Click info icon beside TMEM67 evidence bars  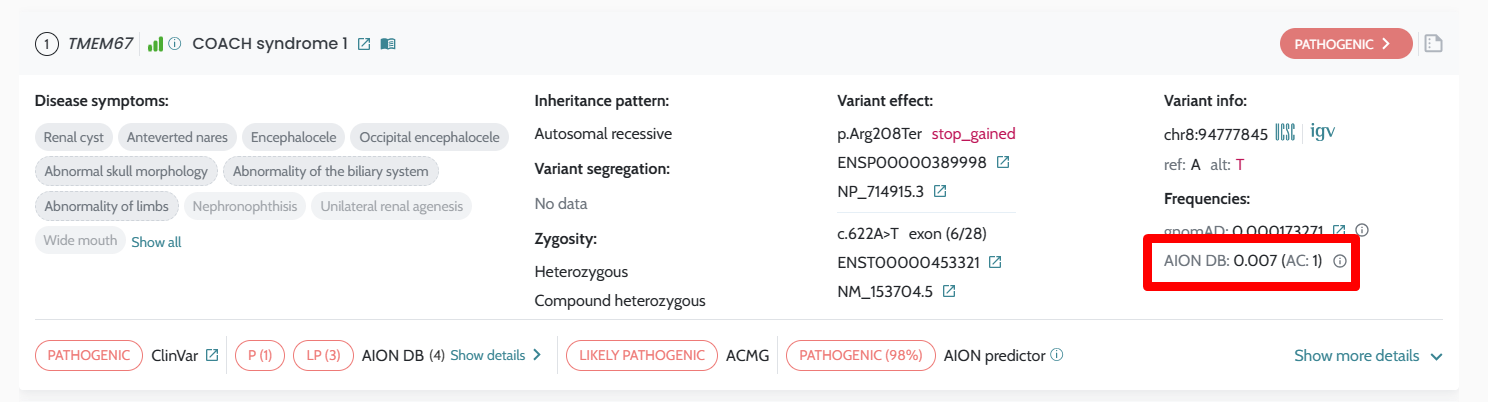tap(174, 44)
